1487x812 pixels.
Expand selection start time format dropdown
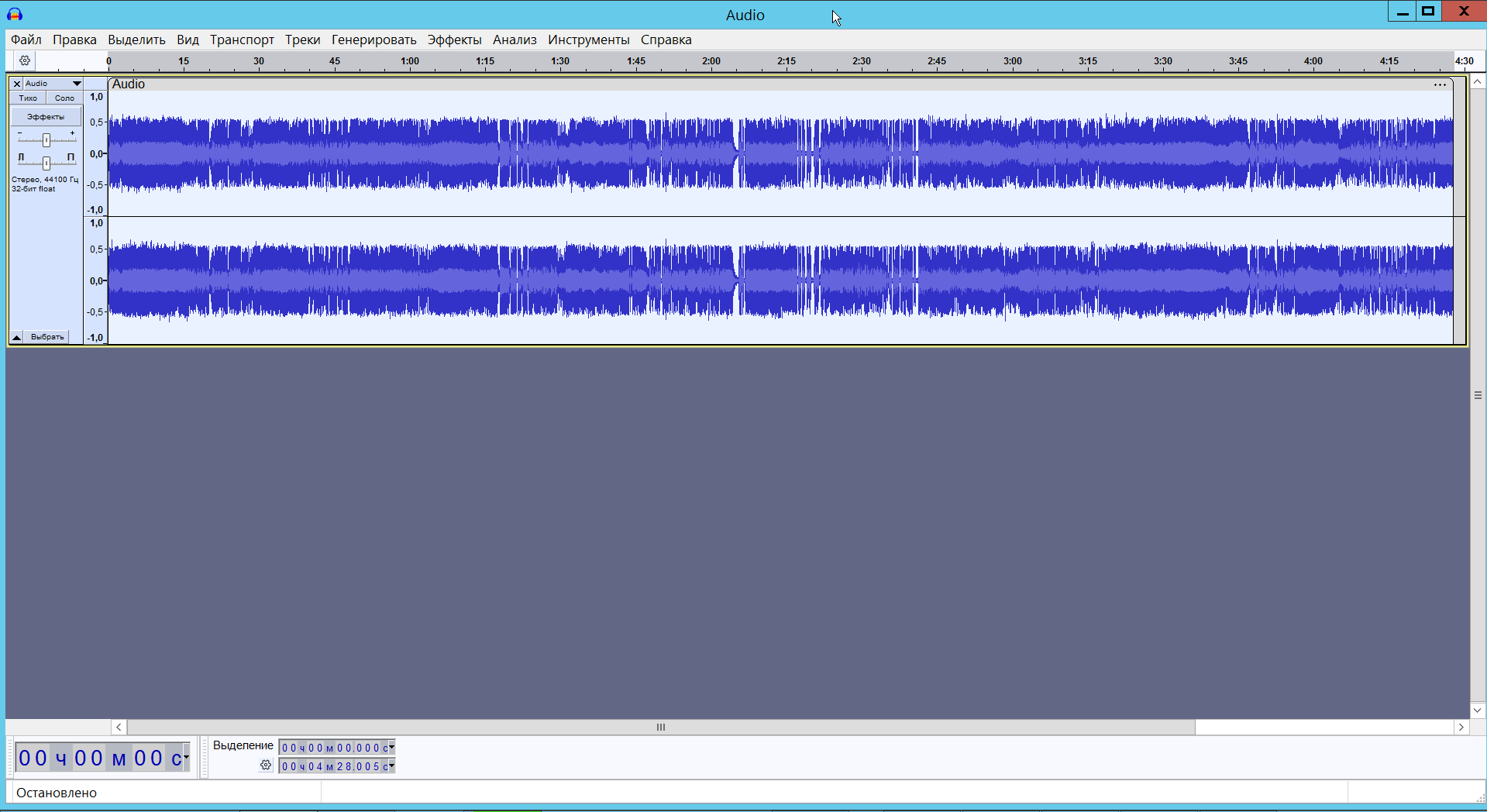pyautogui.click(x=391, y=747)
